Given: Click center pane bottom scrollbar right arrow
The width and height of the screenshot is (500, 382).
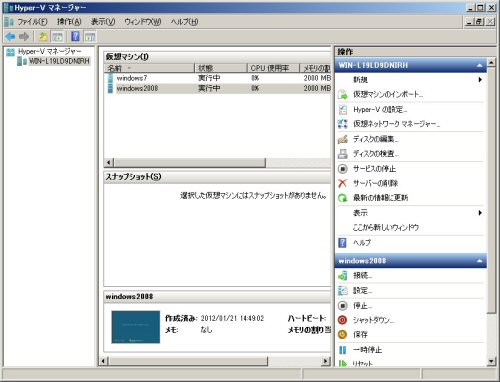Looking at the screenshot, I should [326, 361].
